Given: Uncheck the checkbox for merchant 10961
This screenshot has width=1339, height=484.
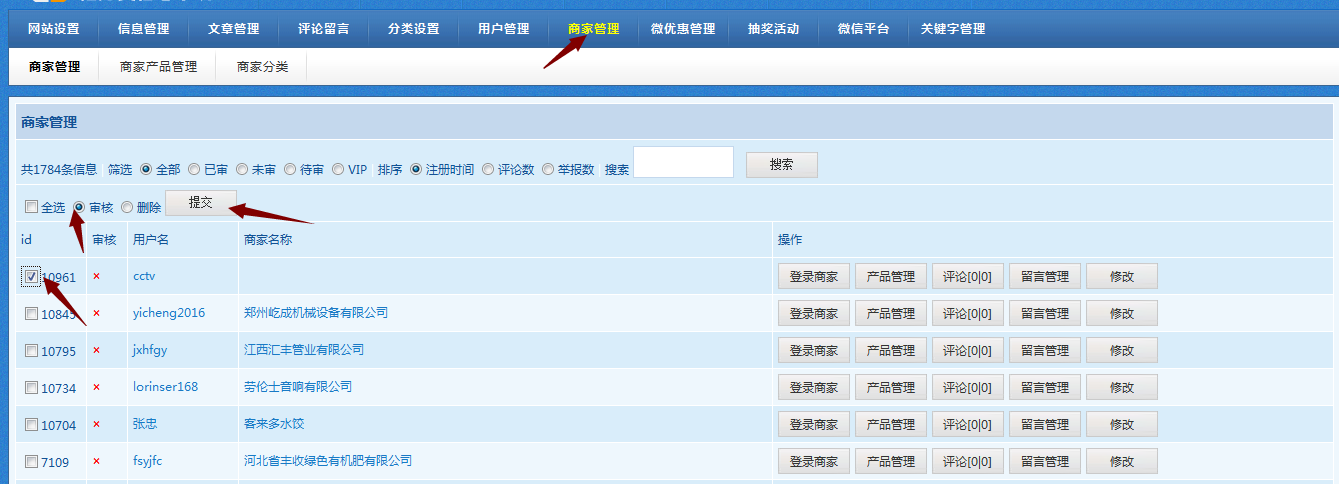Looking at the screenshot, I should coord(32,276).
